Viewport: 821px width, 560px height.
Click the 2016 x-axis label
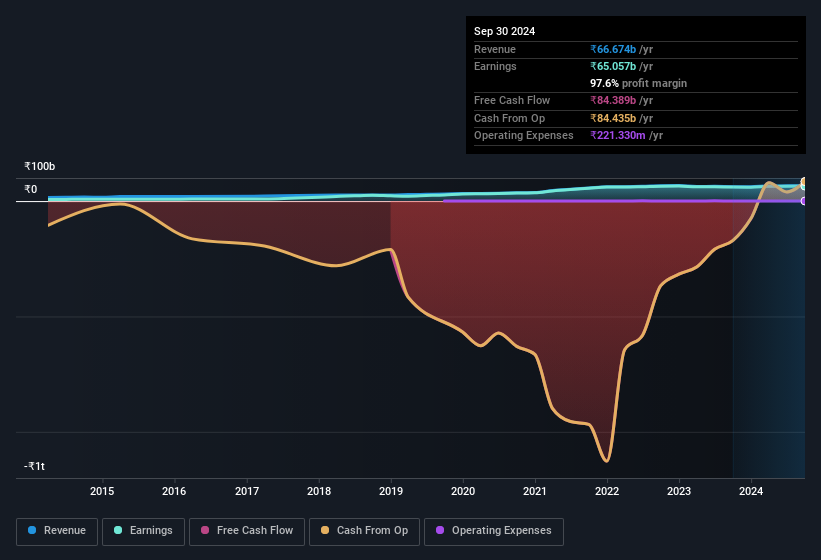[x=174, y=491]
